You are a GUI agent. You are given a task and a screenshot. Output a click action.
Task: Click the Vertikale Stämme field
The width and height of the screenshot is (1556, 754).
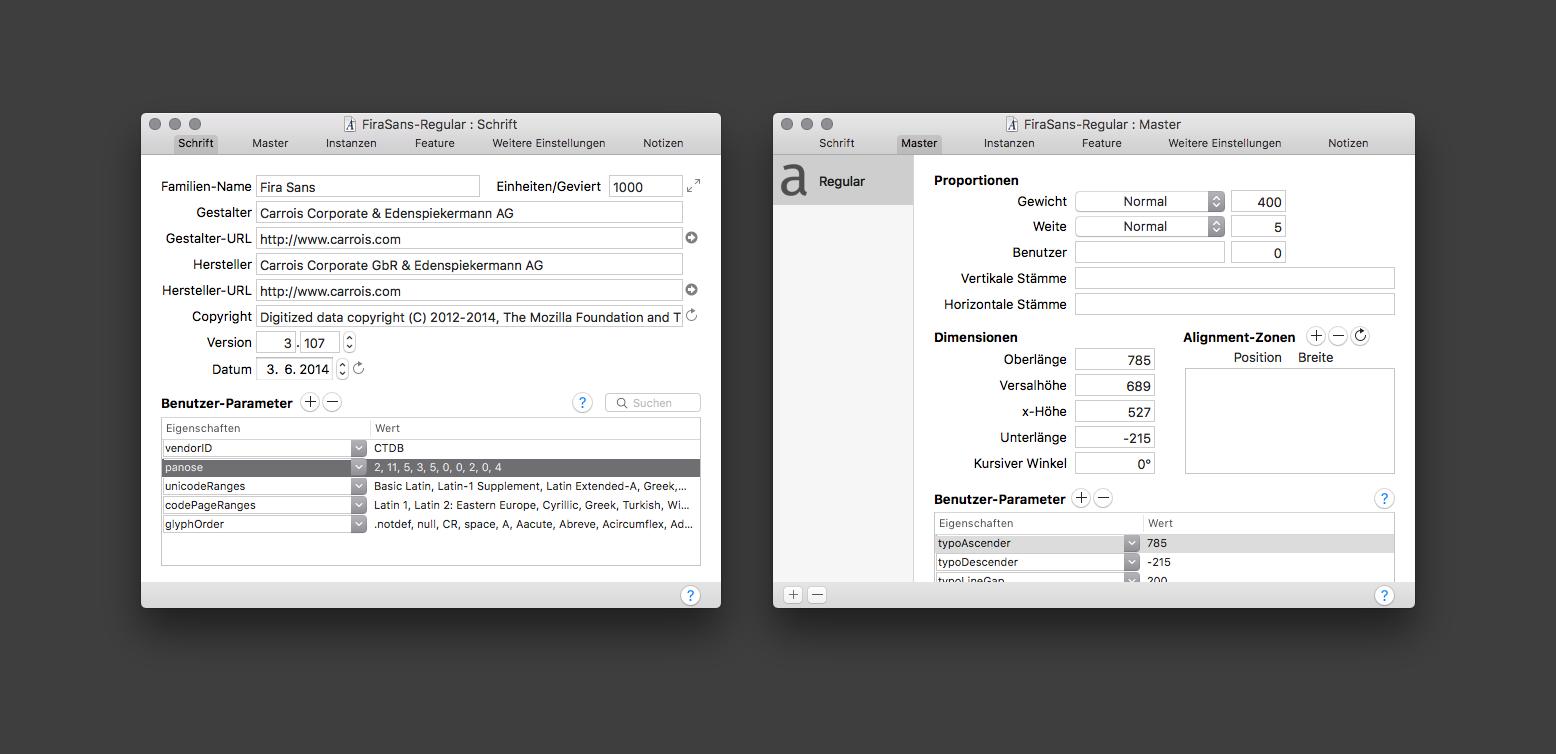pyautogui.click(x=1235, y=278)
